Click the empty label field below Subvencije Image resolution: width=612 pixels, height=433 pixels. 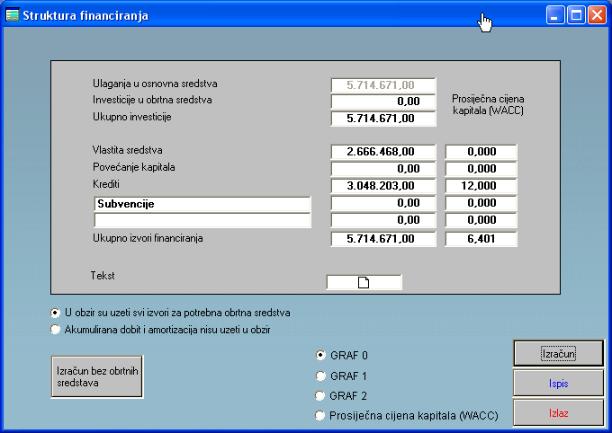(203, 220)
